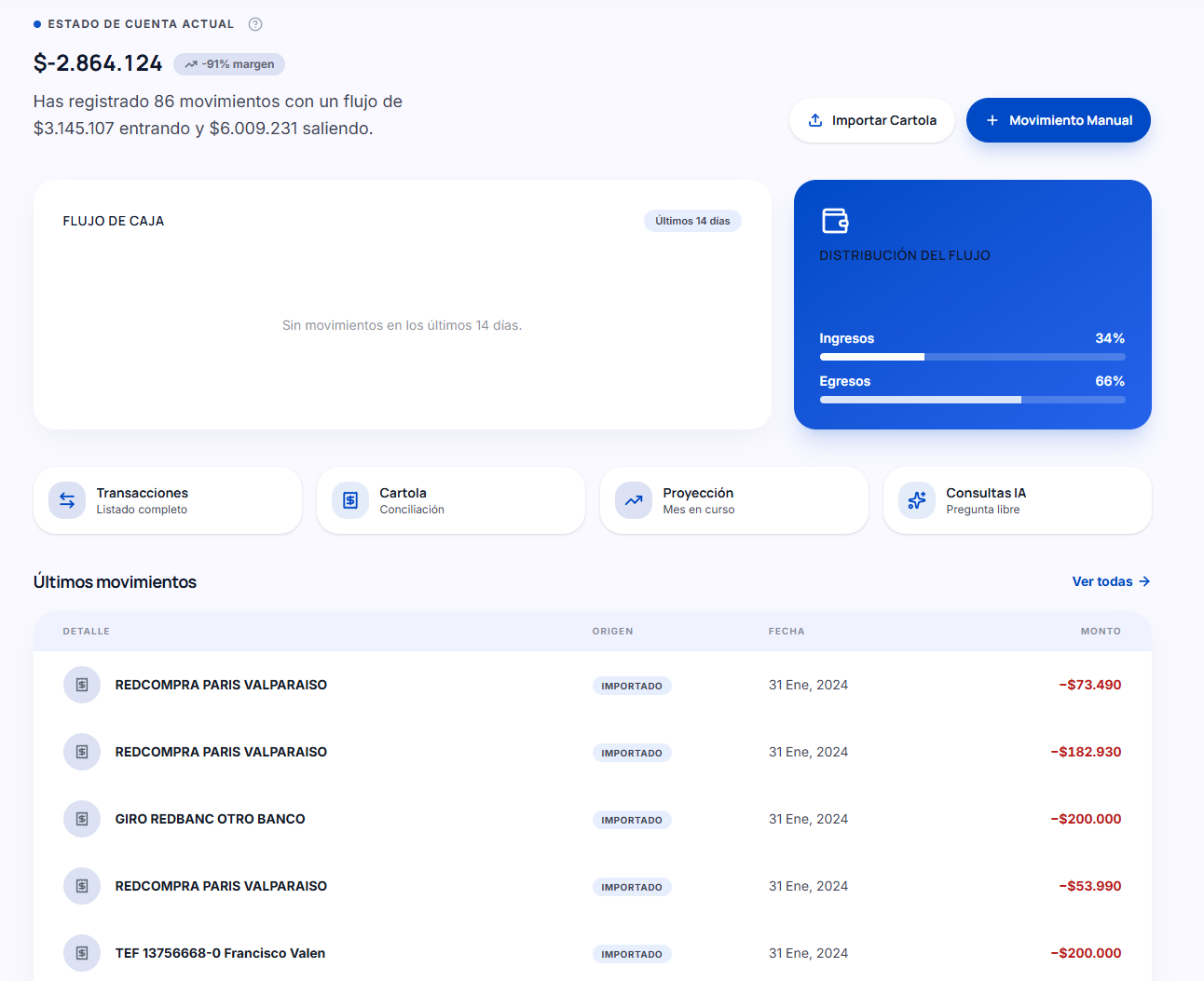Click IMPORTADO tag in GIRO REDBANC row

tap(632, 820)
